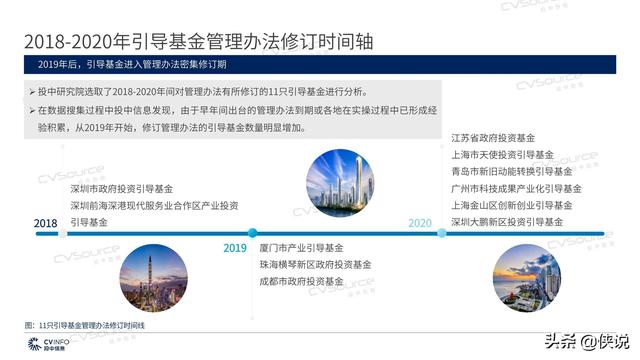The image size is (640, 360).
Task: Click 上海市天使投资引导基金 entry
Action: (x=502, y=155)
